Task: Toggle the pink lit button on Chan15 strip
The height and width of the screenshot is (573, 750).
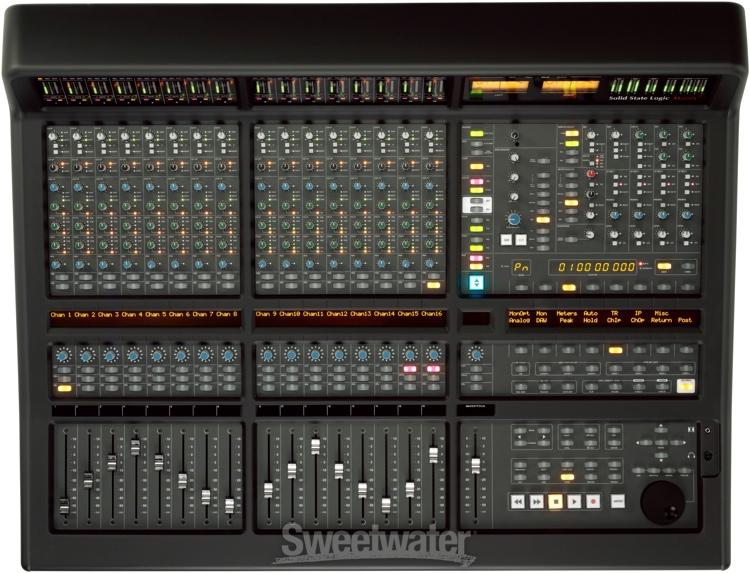Action: 409,369
